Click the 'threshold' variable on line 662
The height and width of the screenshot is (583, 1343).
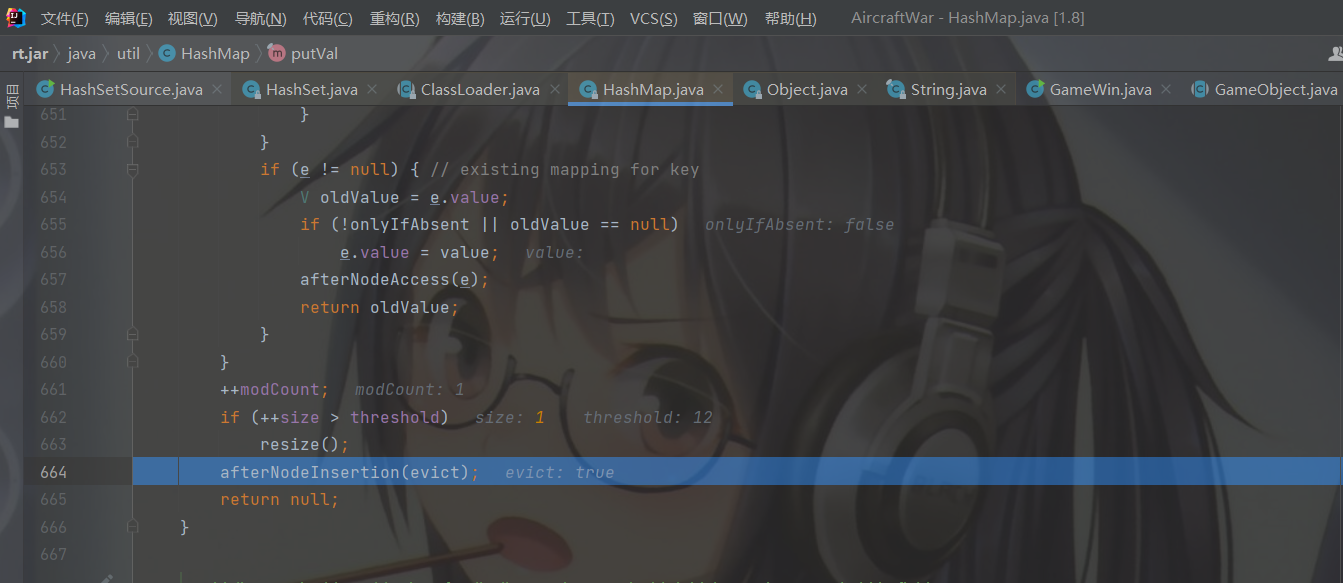tap(394, 417)
